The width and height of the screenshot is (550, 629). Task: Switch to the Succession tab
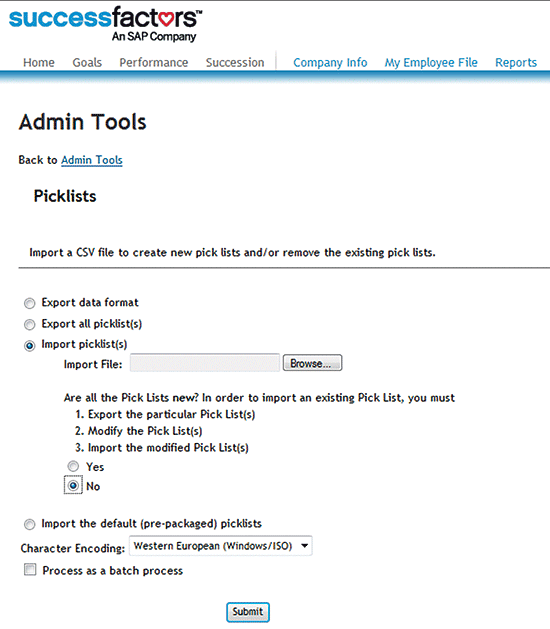pyautogui.click(x=235, y=63)
